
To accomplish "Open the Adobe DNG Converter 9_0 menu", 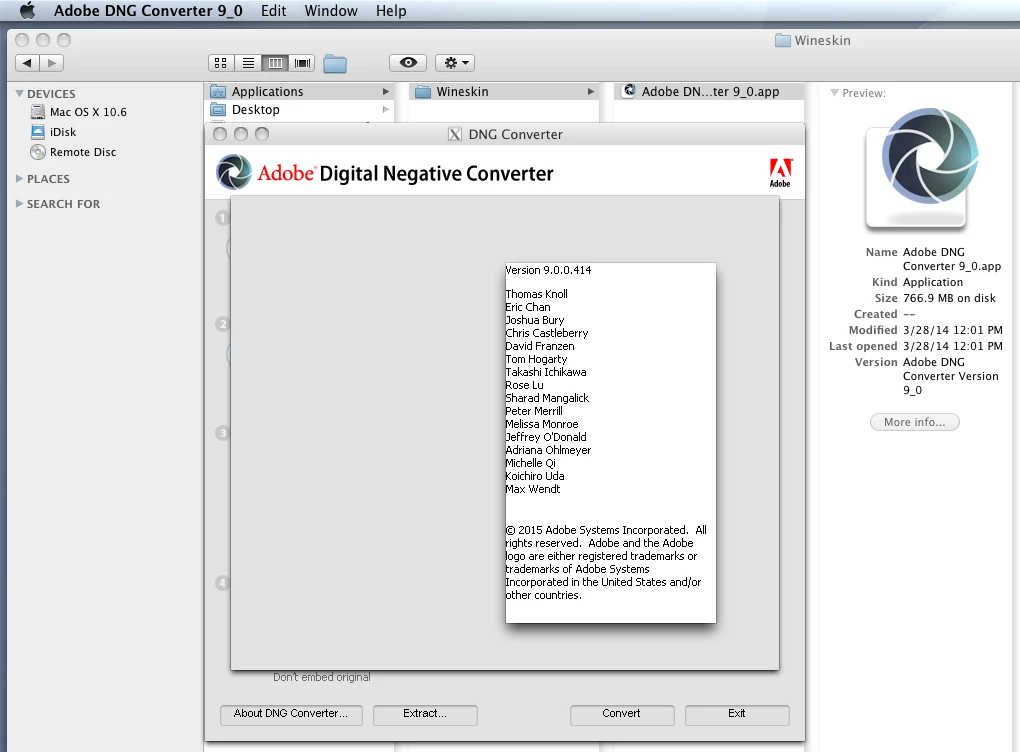I will [148, 10].
